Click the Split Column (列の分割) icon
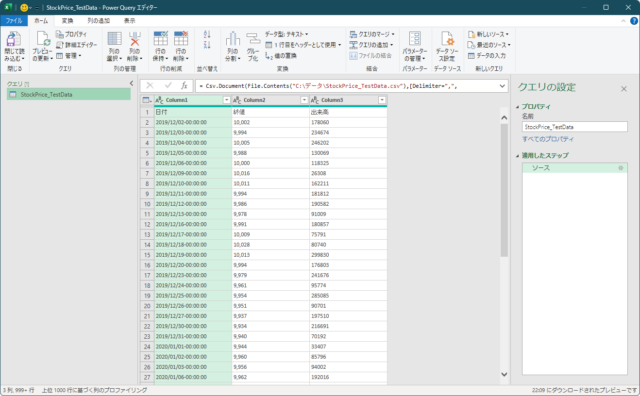This screenshot has height=396, width=640. point(233,39)
